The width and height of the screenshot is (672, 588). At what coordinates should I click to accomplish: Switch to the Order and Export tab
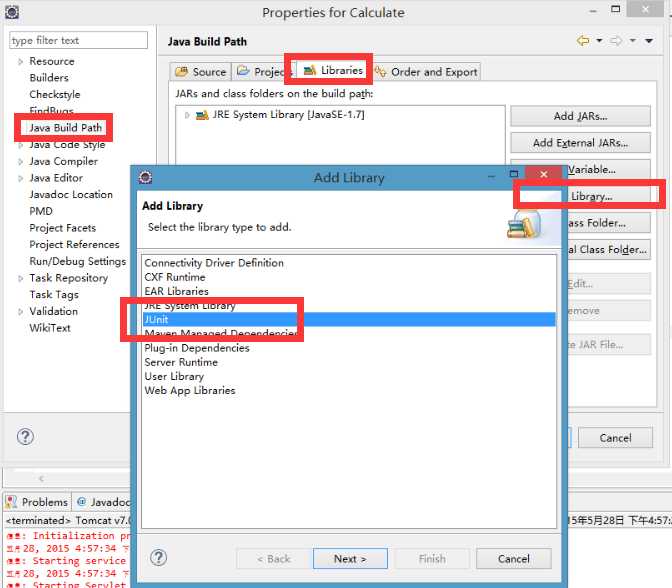426,72
